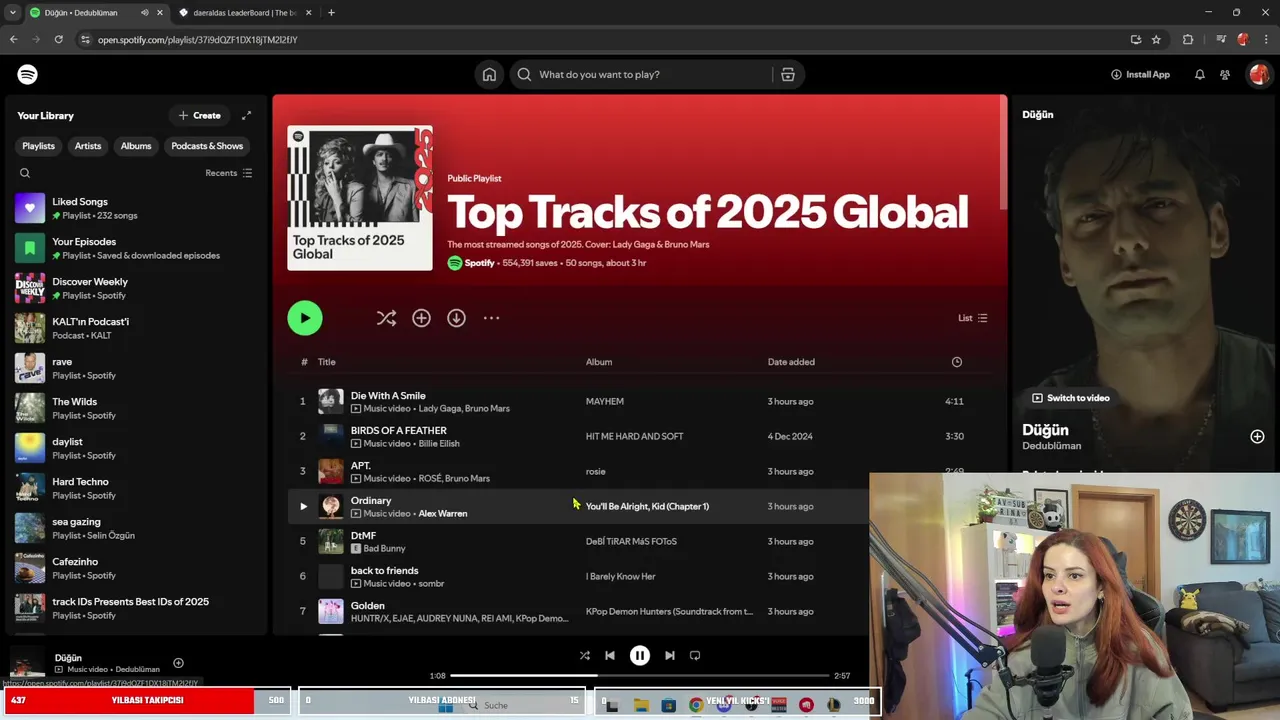
Task: Reload the browser page
Action: (x=58, y=40)
